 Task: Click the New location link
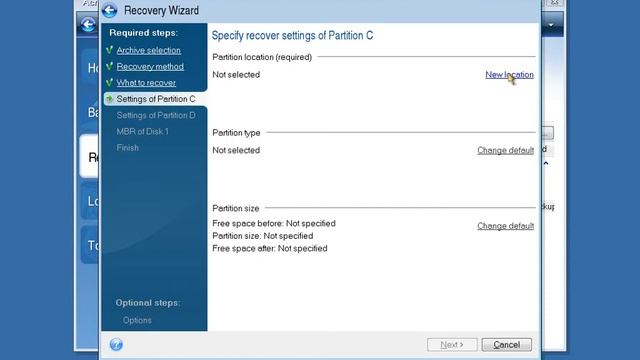pyautogui.click(x=509, y=75)
